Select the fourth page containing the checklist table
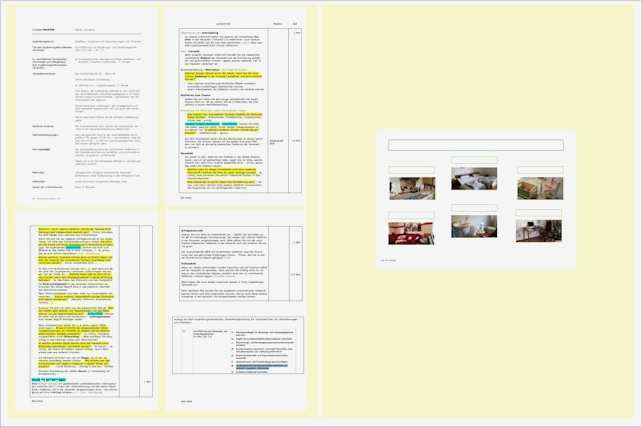The height and width of the screenshot is (427, 642). coord(236,311)
